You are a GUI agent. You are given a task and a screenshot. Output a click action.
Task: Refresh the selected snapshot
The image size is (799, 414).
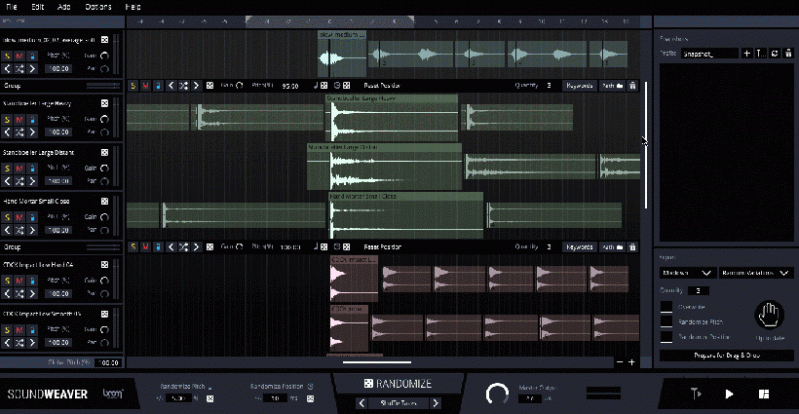(775, 54)
